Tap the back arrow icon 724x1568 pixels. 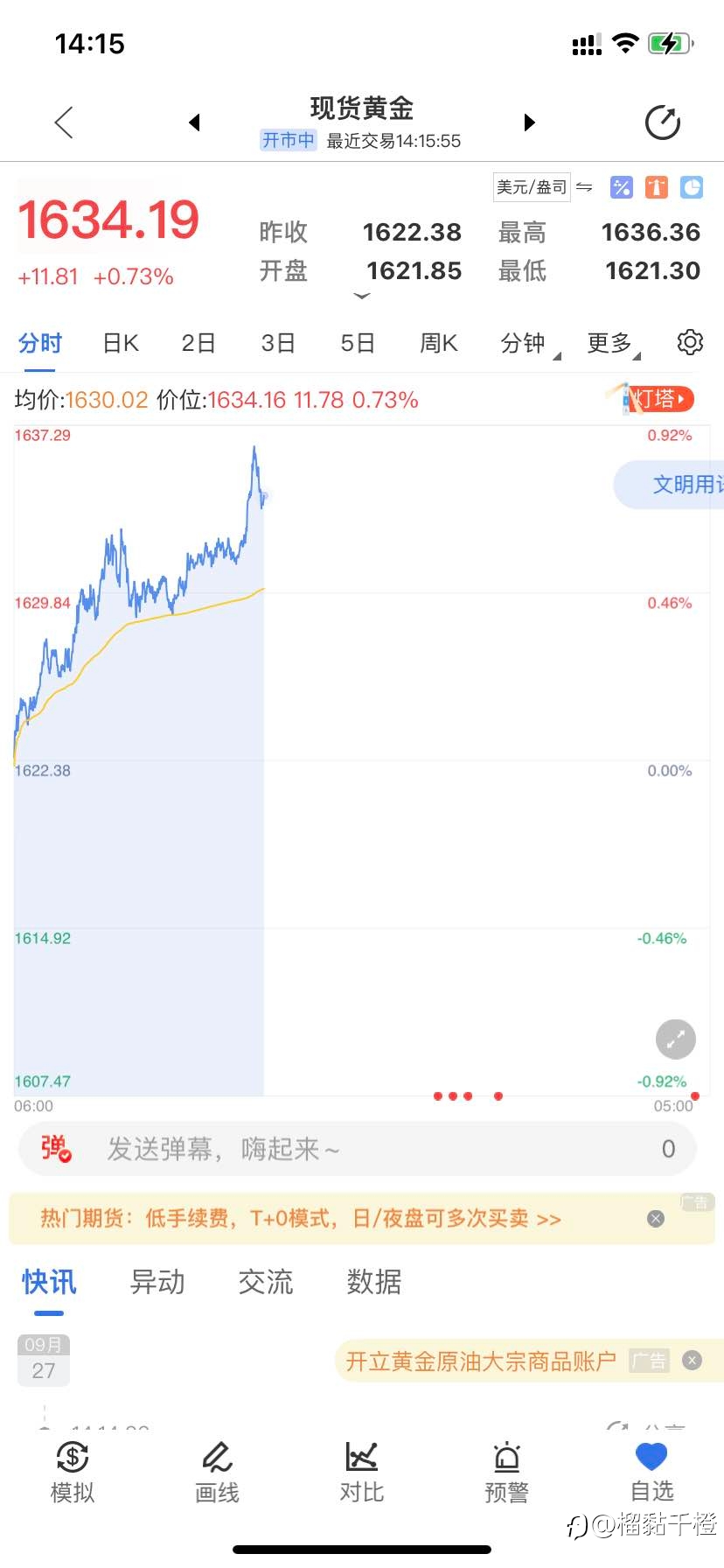(64, 122)
